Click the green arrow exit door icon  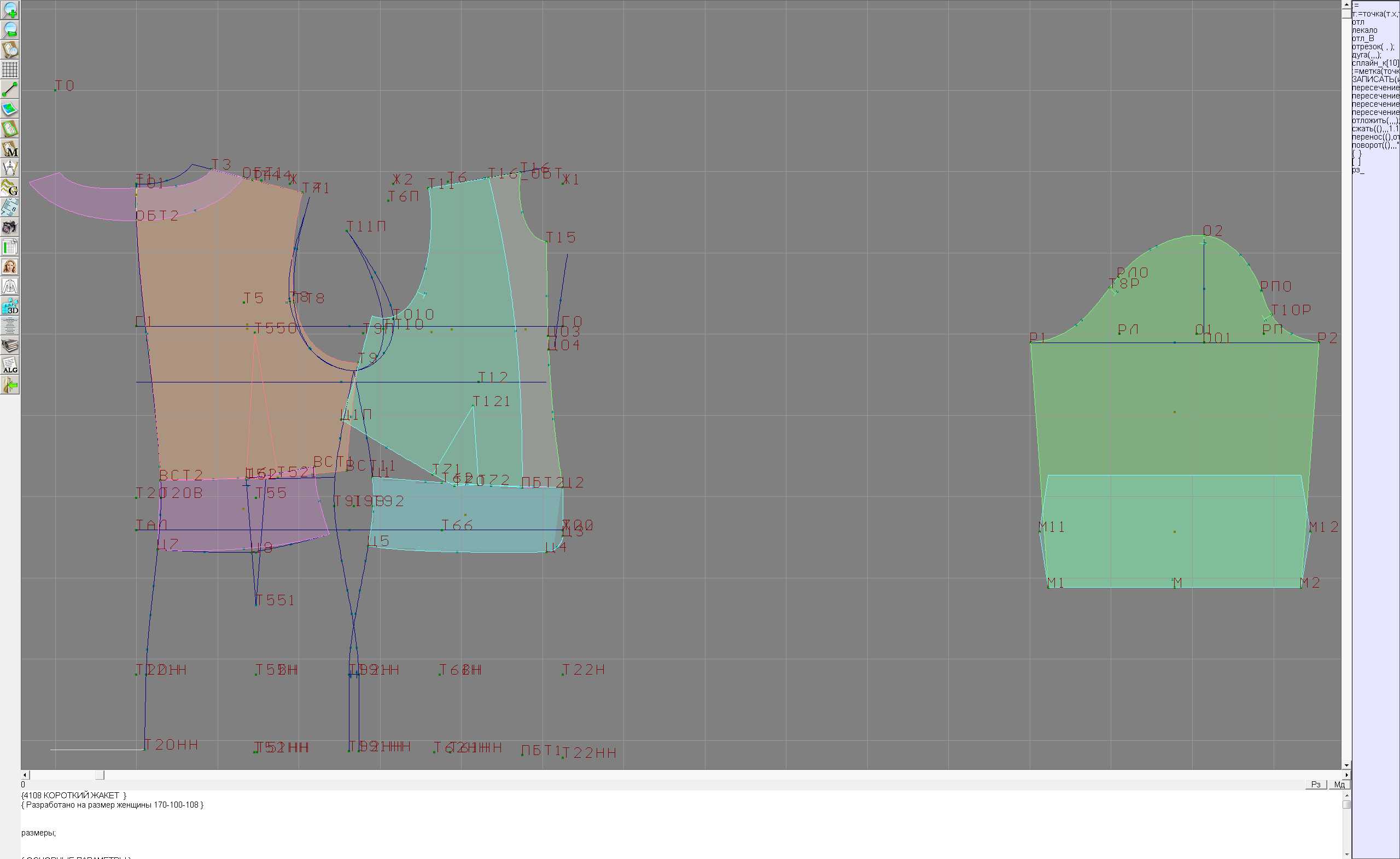pyautogui.click(x=10, y=385)
